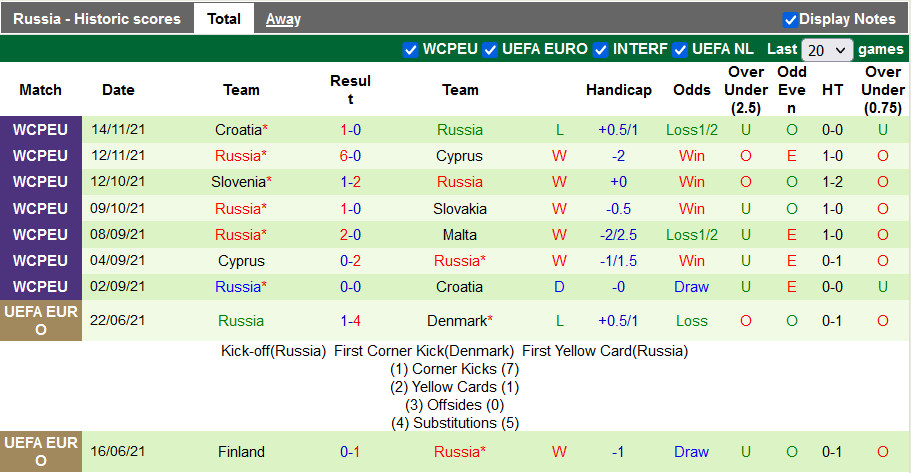The height and width of the screenshot is (473, 911).
Task: Open the Slovenia team link
Action: tap(238, 182)
